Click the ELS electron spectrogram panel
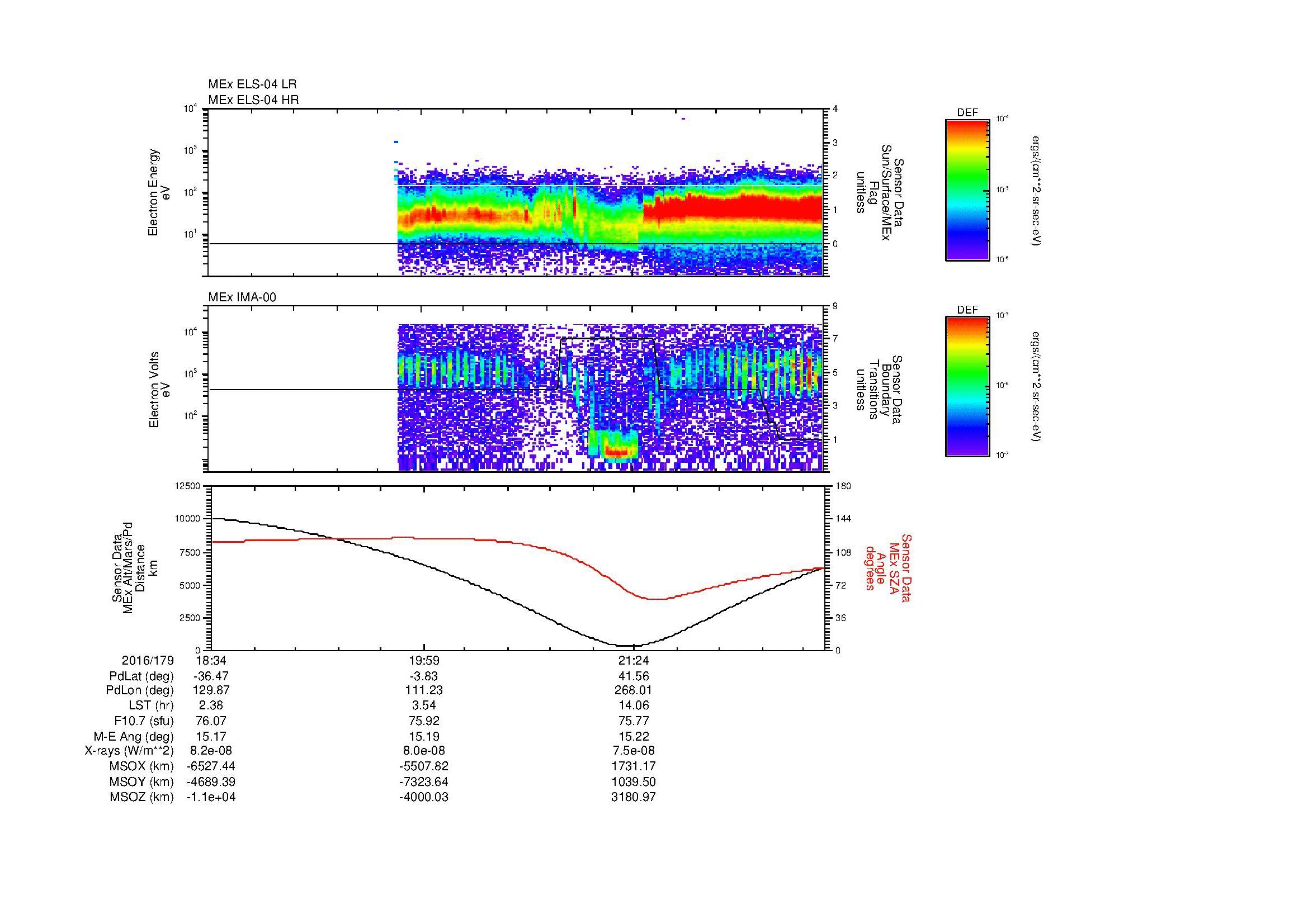This screenshot has width=1308, height=924. pos(517,192)
